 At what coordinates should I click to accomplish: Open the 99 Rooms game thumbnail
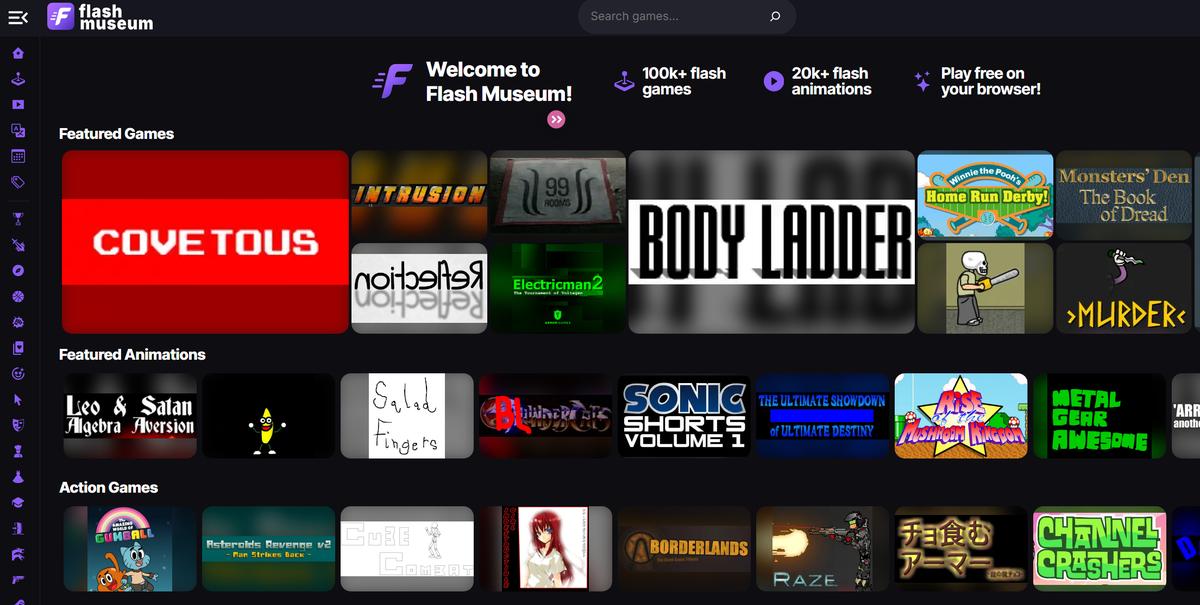[x=558, y=195]
